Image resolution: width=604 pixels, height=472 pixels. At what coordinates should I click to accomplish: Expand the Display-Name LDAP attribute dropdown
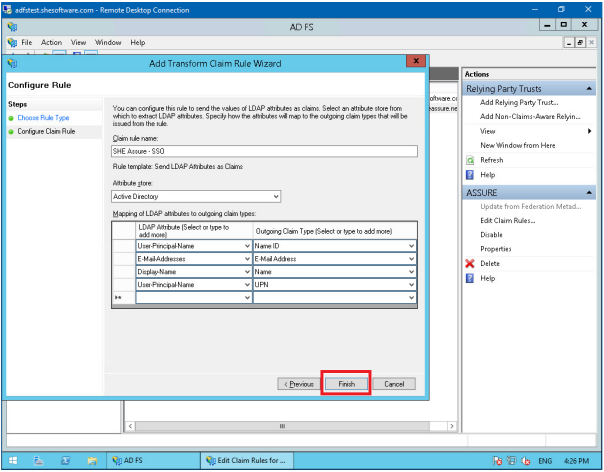(245, 271)
